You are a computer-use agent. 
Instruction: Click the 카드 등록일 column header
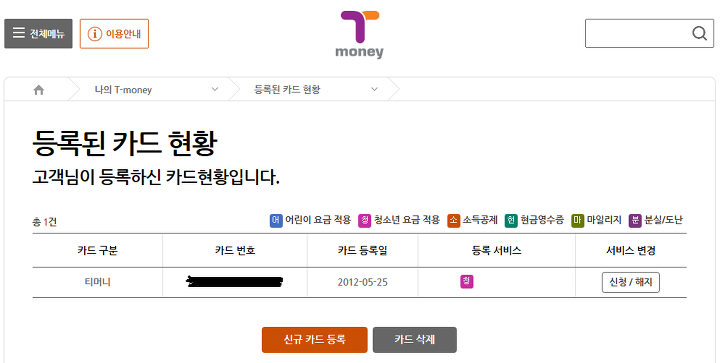coord(362,251)
